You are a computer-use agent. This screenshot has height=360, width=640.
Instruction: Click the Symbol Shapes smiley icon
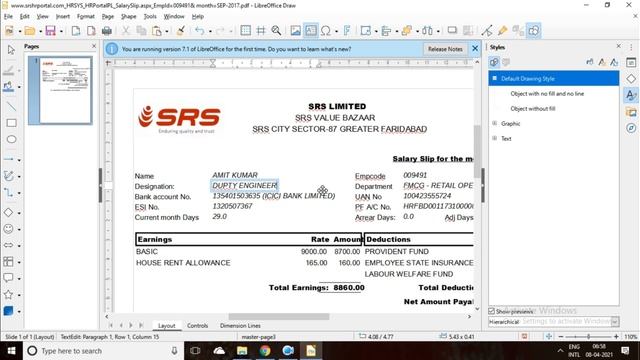tap(8, 229)
